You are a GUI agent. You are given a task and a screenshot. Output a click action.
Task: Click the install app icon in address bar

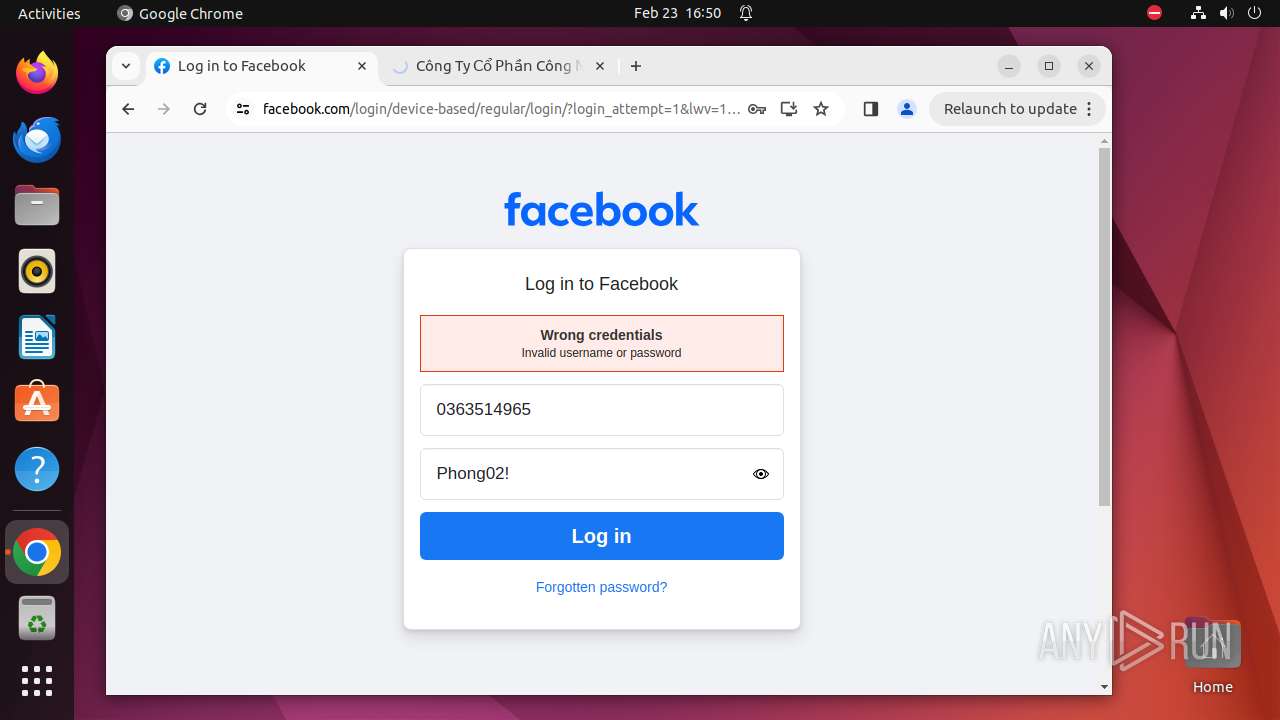click(x=789, y=109)
